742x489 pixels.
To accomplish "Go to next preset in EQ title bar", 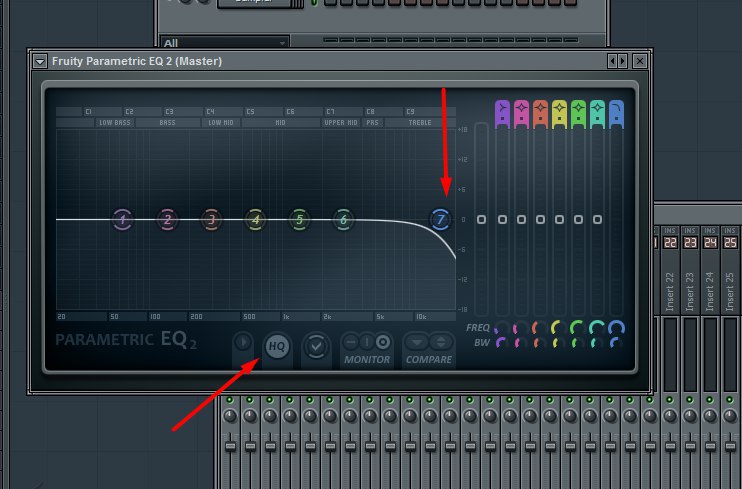I will pyautogui.click(x=623, y=61).
